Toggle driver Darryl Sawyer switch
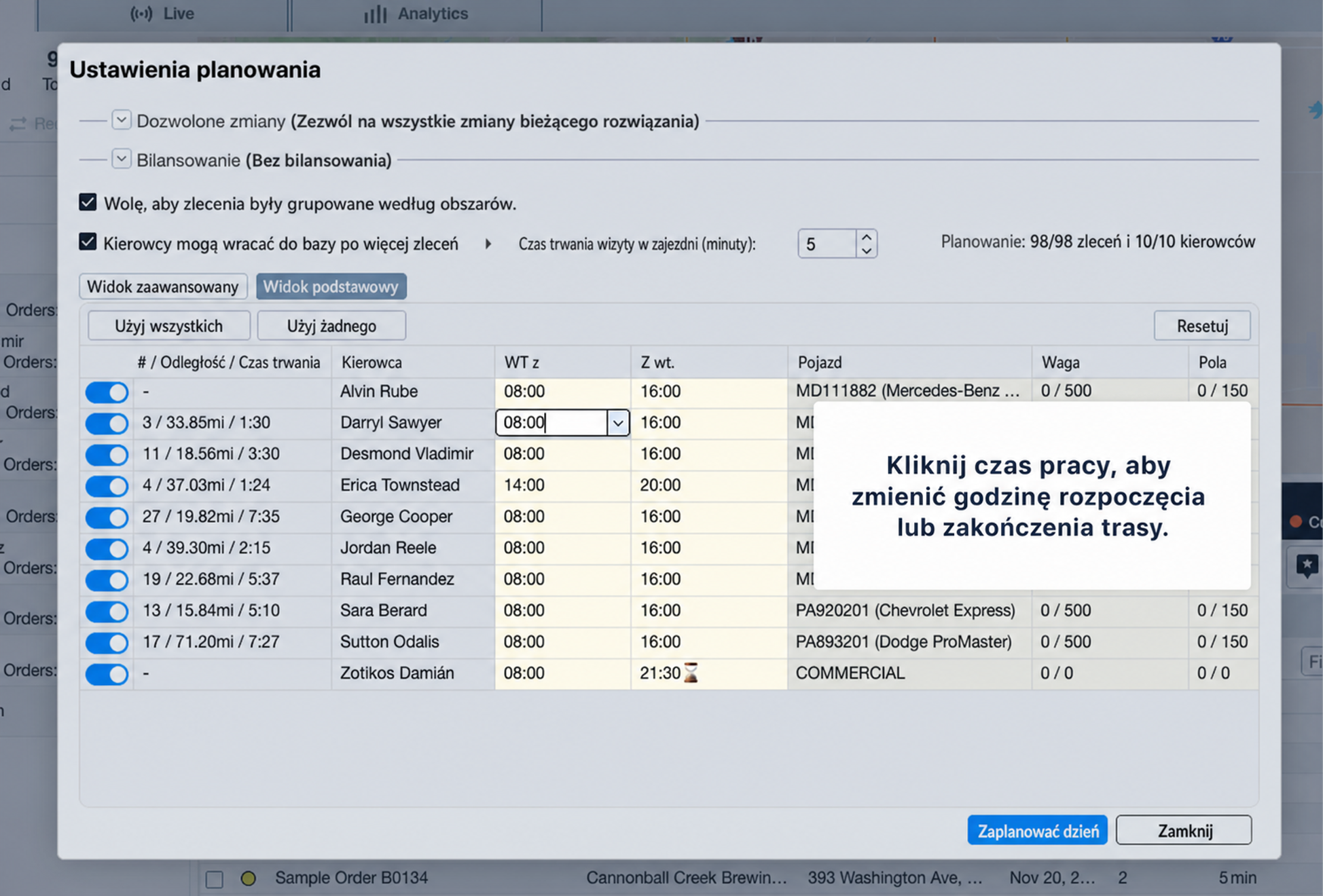Image resolution: width=1323 pixels, height=896 pixels. coord(107,423)
